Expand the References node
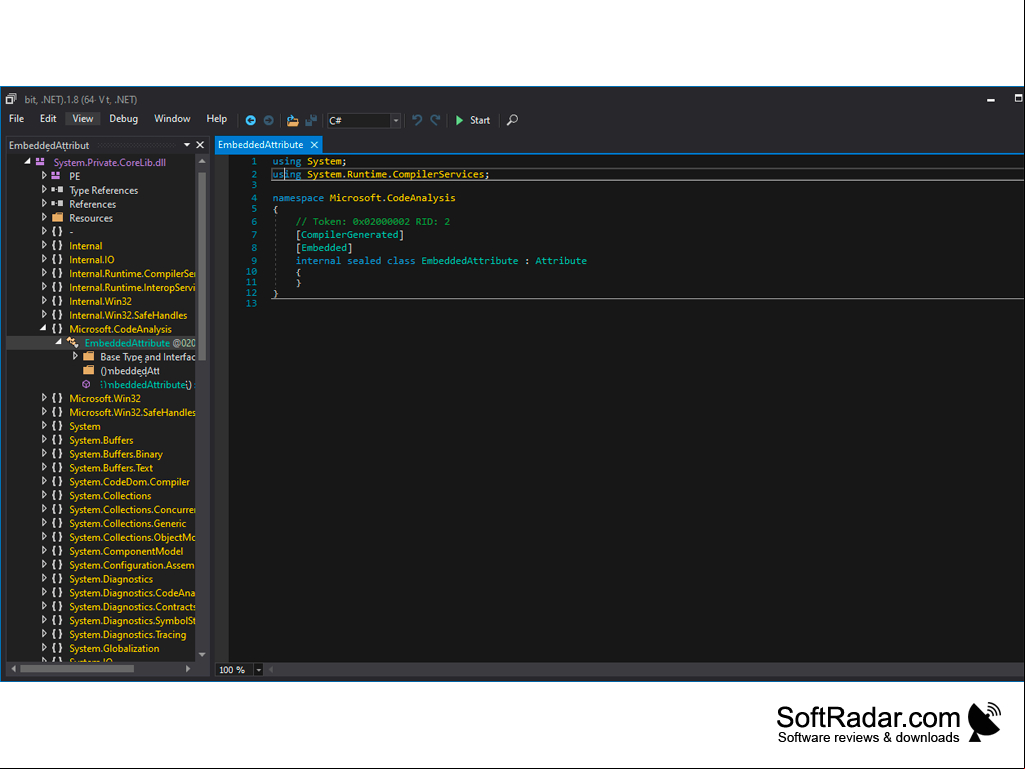This screenshot has height=769, width=1025. [44, 203]
